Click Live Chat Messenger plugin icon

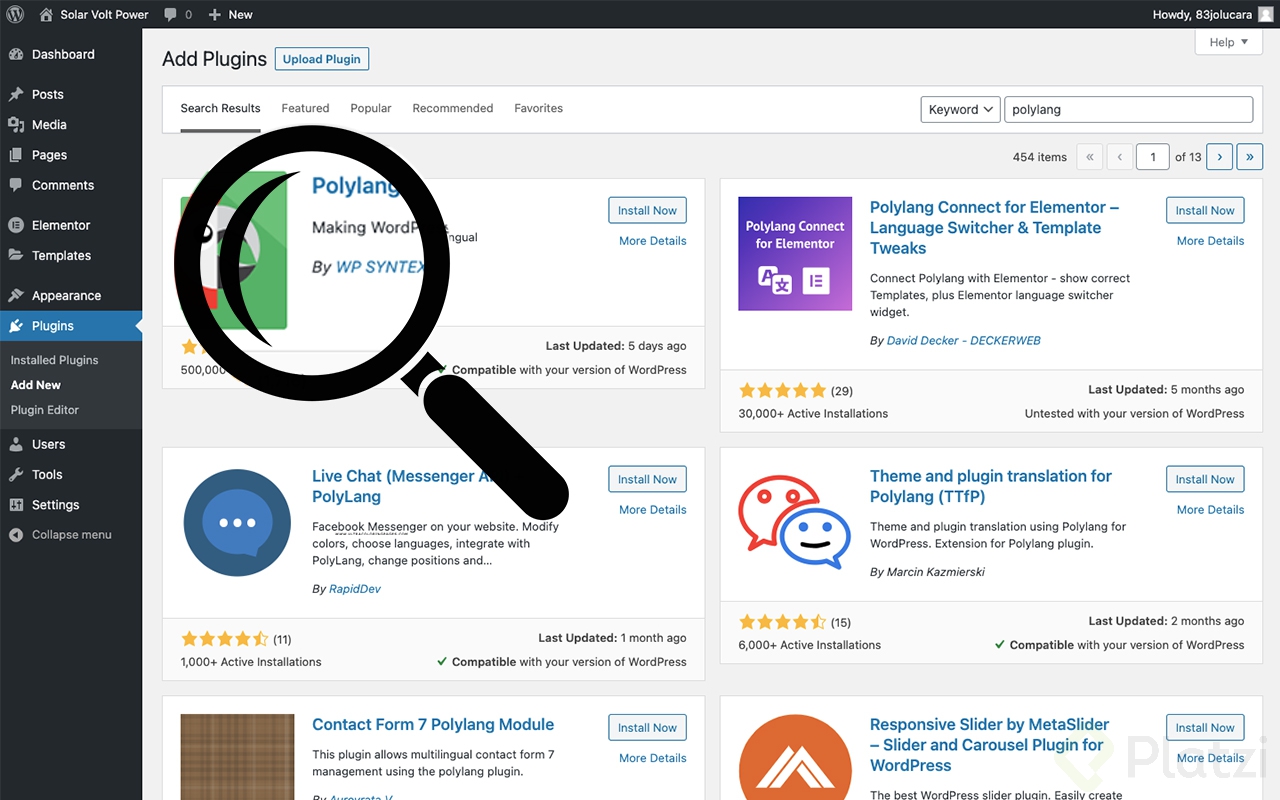(237, 523)
